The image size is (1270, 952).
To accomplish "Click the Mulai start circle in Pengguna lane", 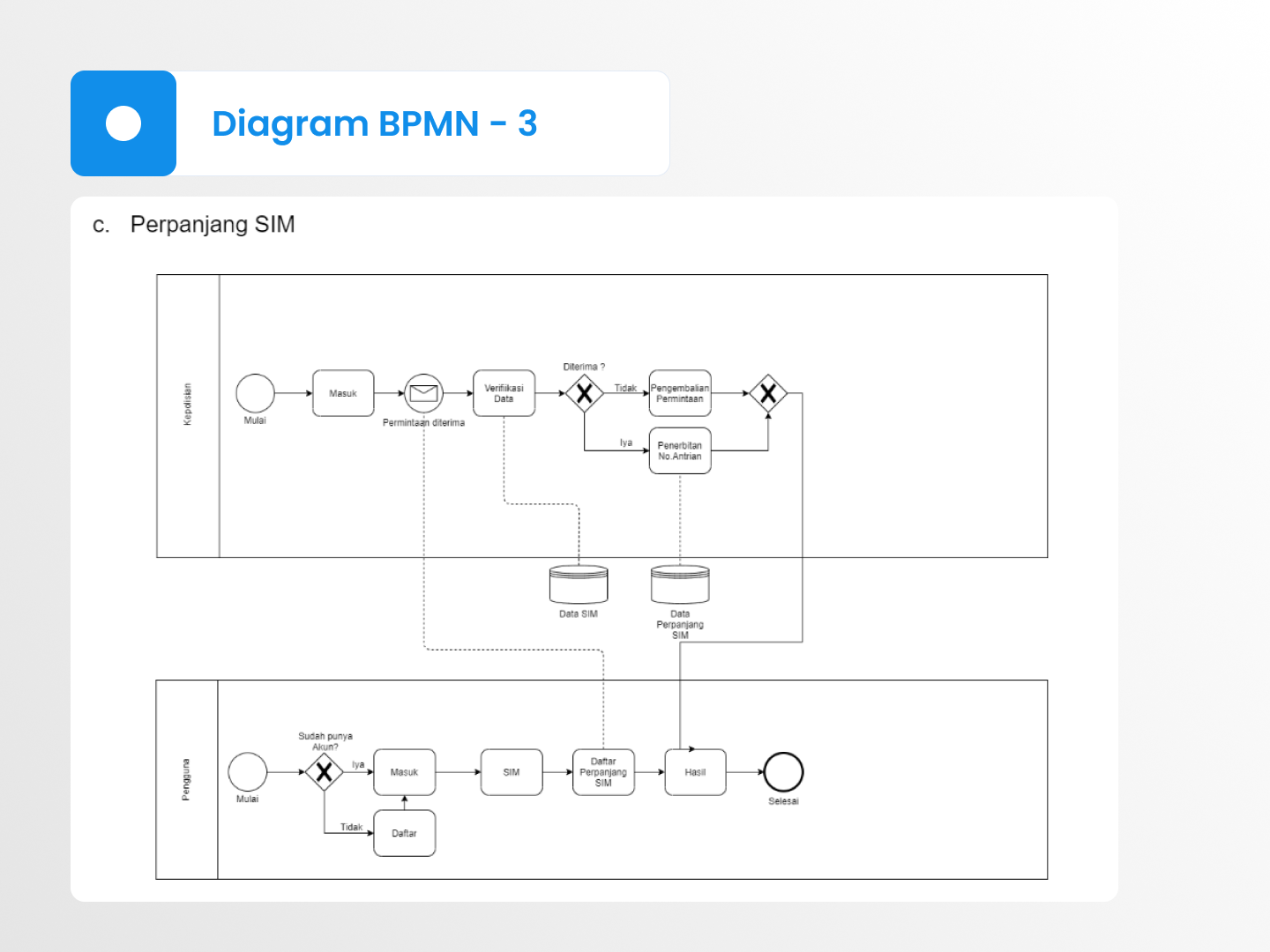I will [x=248, y=772].
